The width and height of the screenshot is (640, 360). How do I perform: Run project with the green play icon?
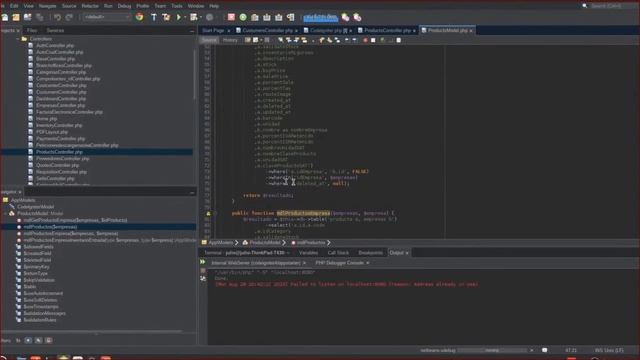click(x=179, y=17)
